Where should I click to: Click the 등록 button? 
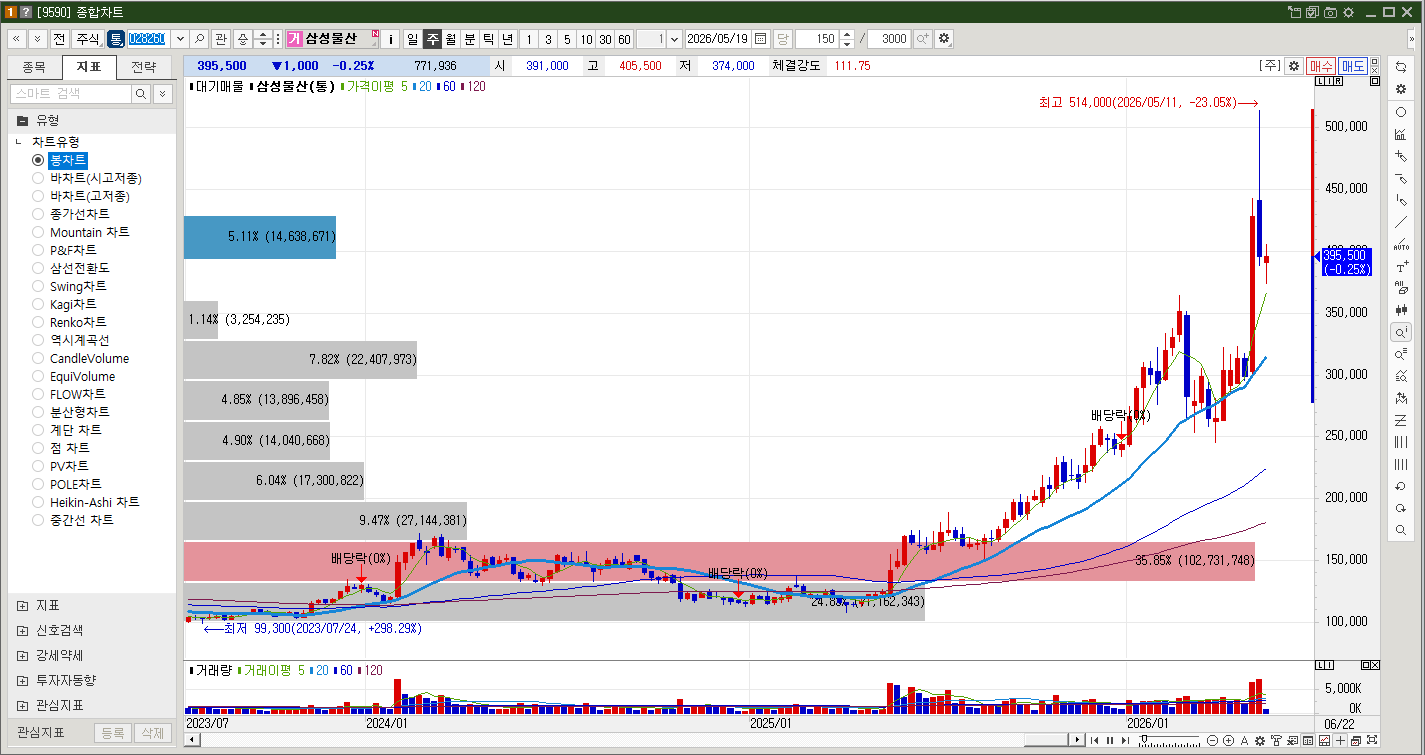click(112, 733)
